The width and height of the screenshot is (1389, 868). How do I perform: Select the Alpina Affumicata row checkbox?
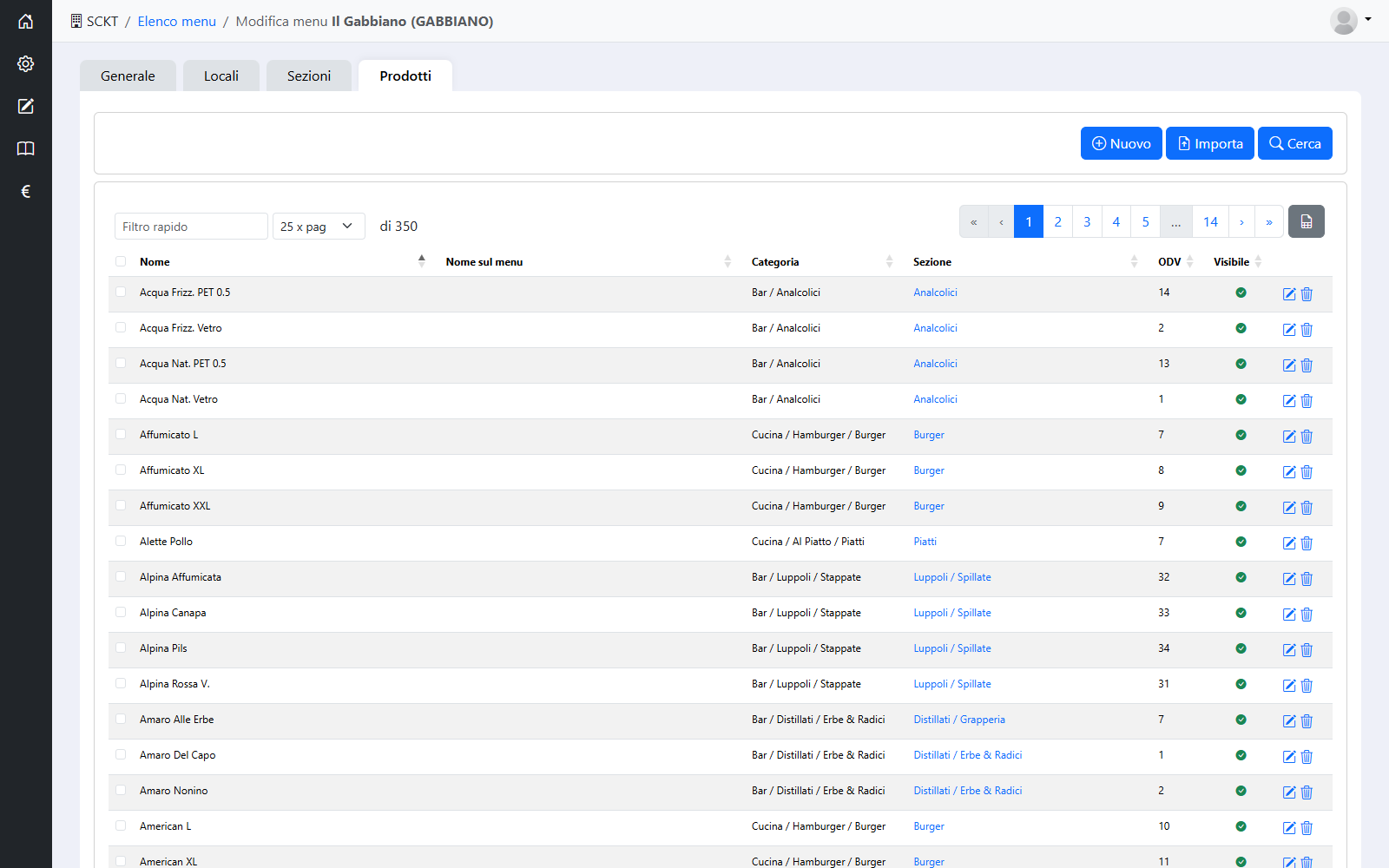tap(121, 576)
